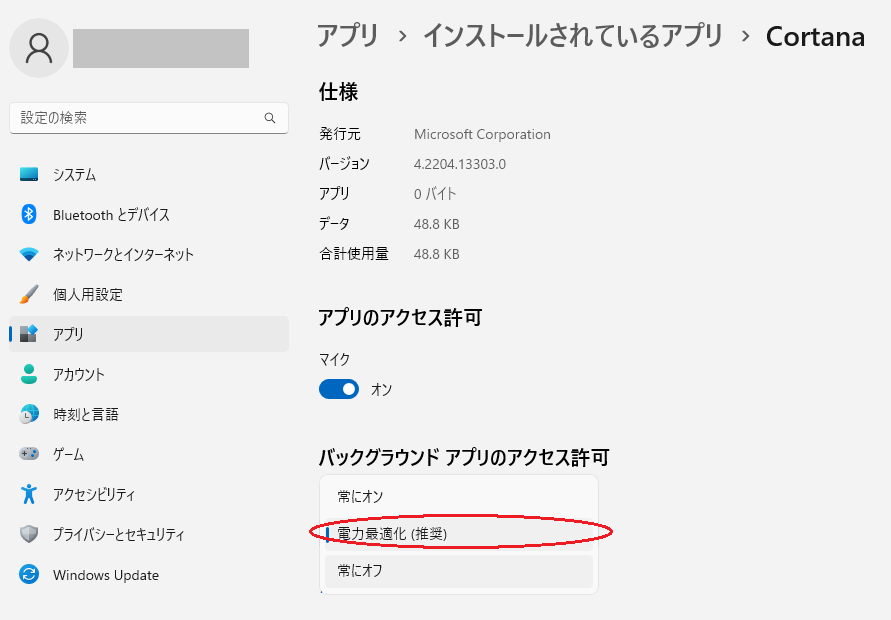The height and width of the screenshot is (620, 891).
Task: Open アカウント settings label
Action: click(79, 375)
